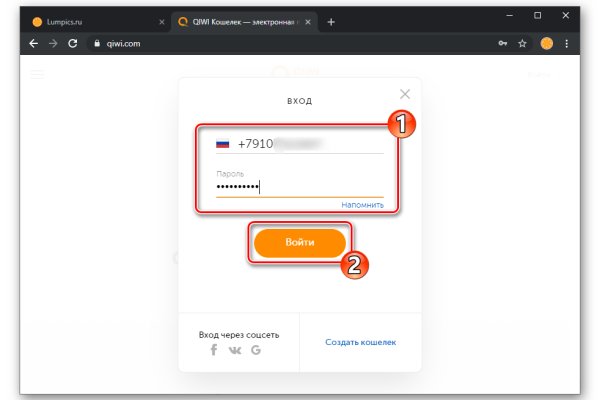Switch to the Lumpics.ru tab

pos(90,21)
